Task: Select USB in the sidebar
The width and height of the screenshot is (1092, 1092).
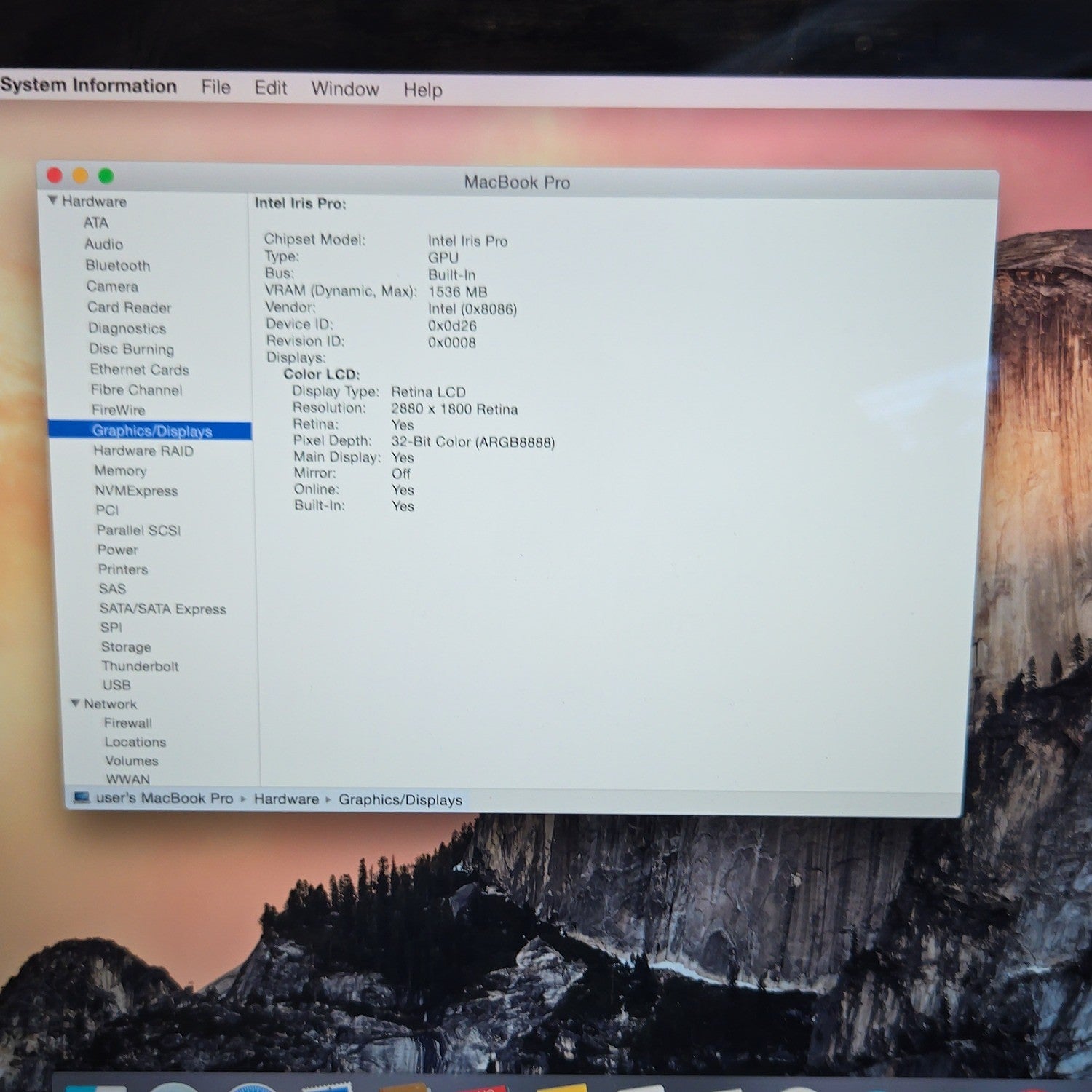Action: [116, 685]
